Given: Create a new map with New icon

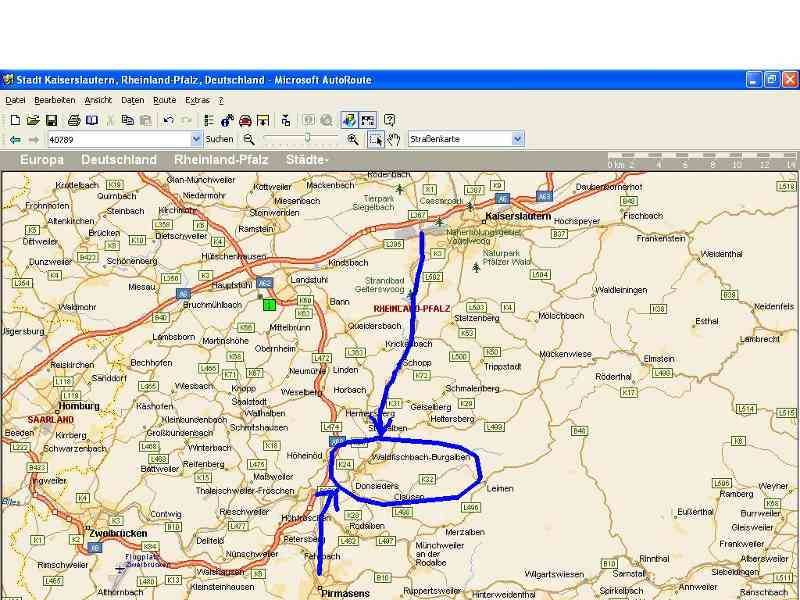Looking at the screenshot, I should click(15, 120).
